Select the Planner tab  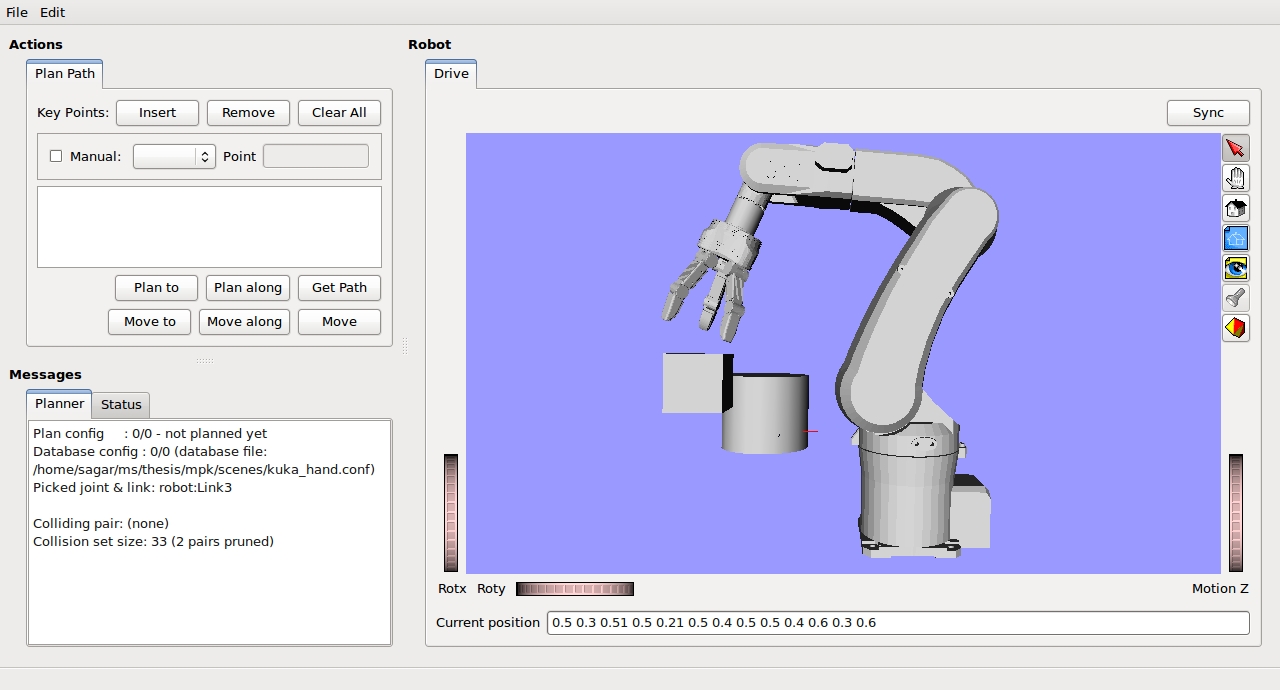click(60, 404)
